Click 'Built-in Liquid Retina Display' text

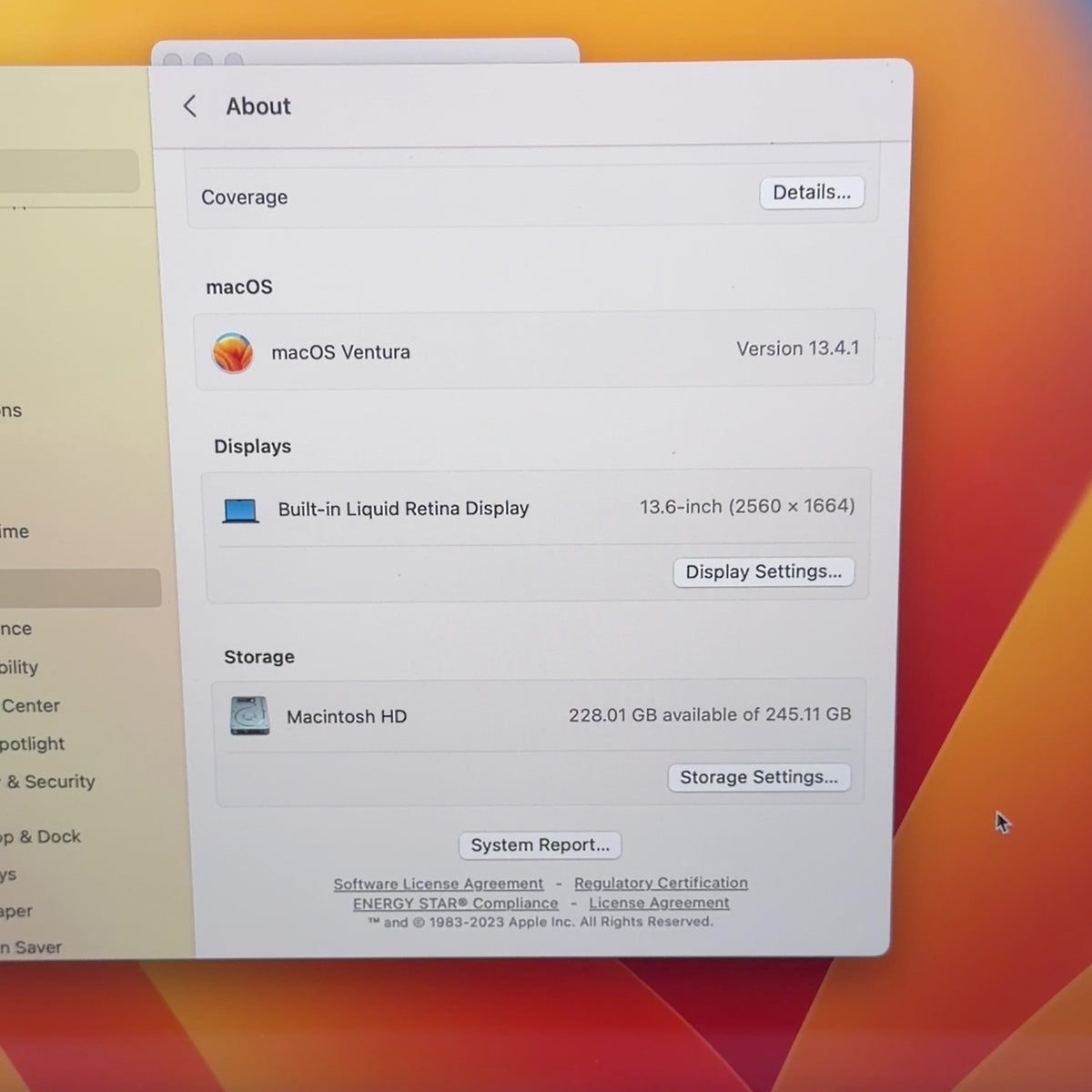[x=403, y=509]
